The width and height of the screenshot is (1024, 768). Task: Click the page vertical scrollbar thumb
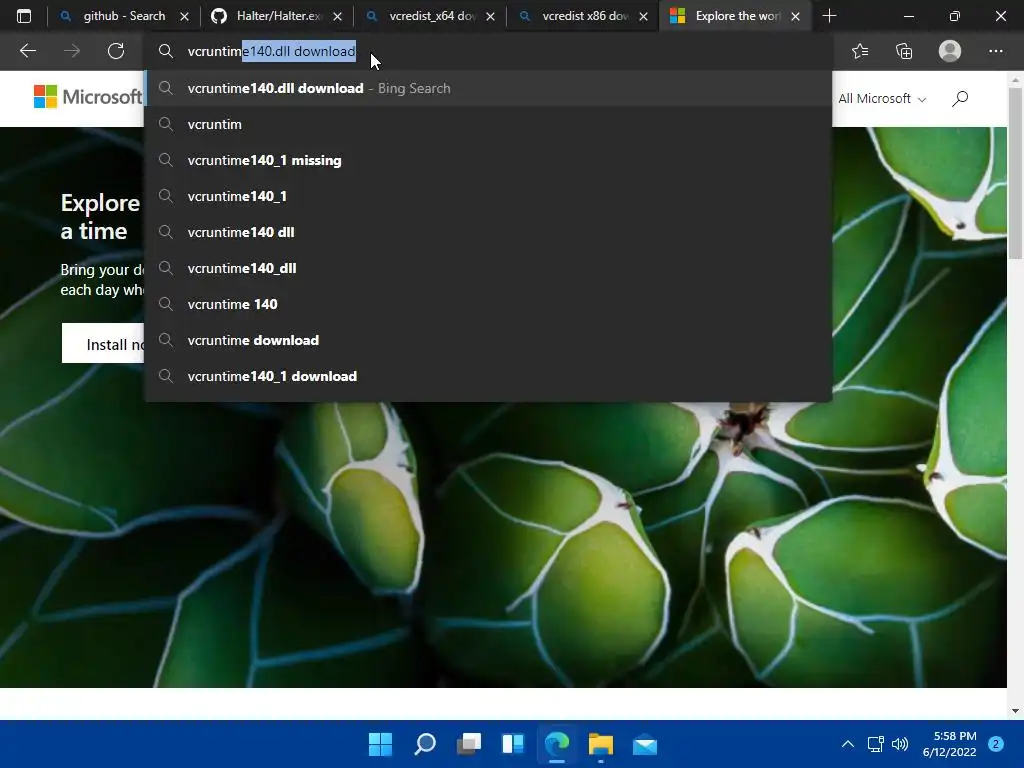tap(1015, 173)
